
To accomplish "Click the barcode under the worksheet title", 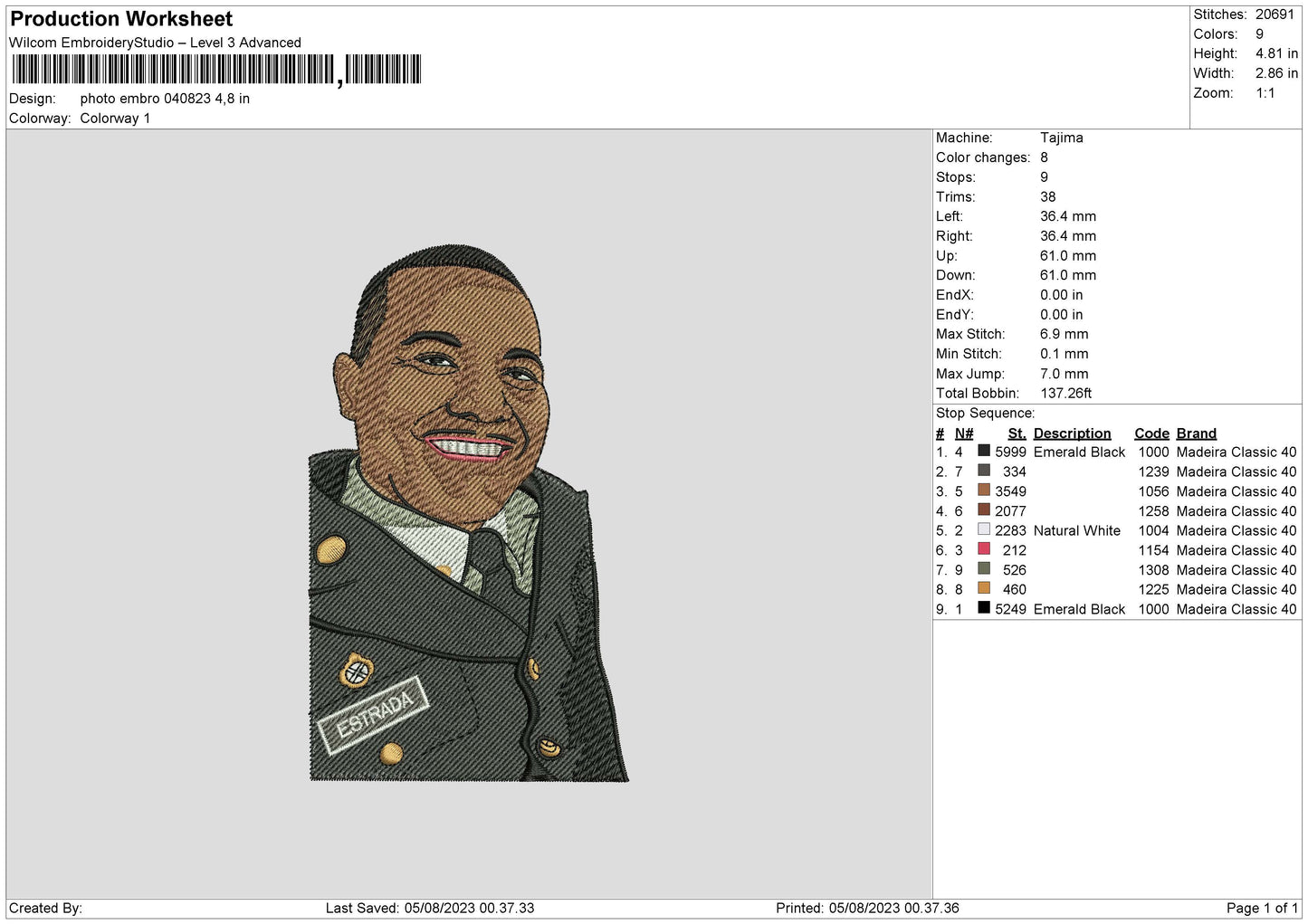I will coord(216,70).
